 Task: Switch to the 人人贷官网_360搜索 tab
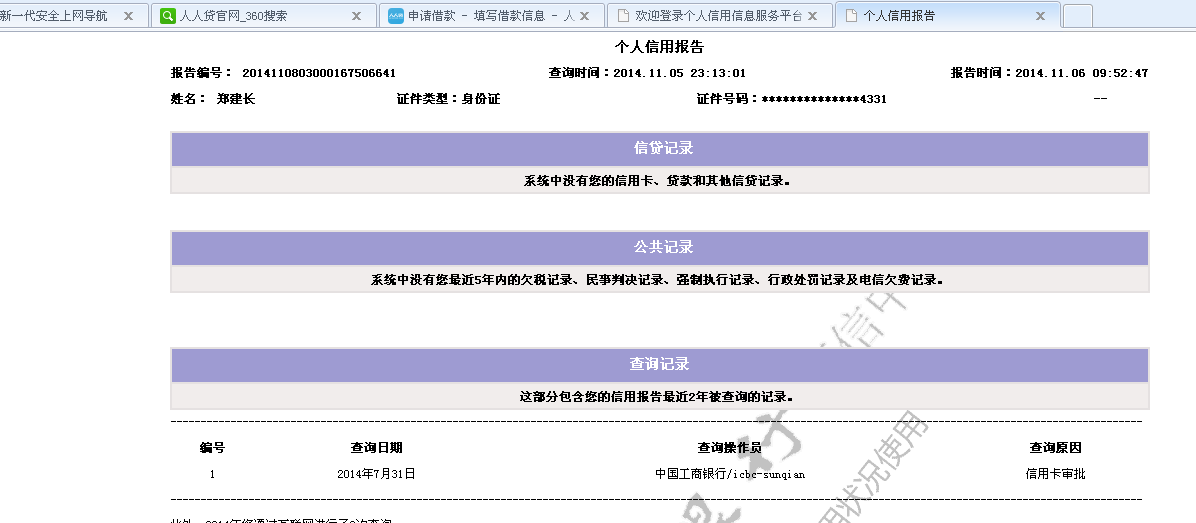[x=263, y=15]
